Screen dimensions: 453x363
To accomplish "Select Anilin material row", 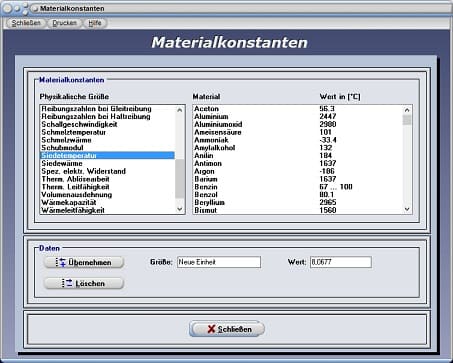I will pyautogui.click(x=298, y=156).
